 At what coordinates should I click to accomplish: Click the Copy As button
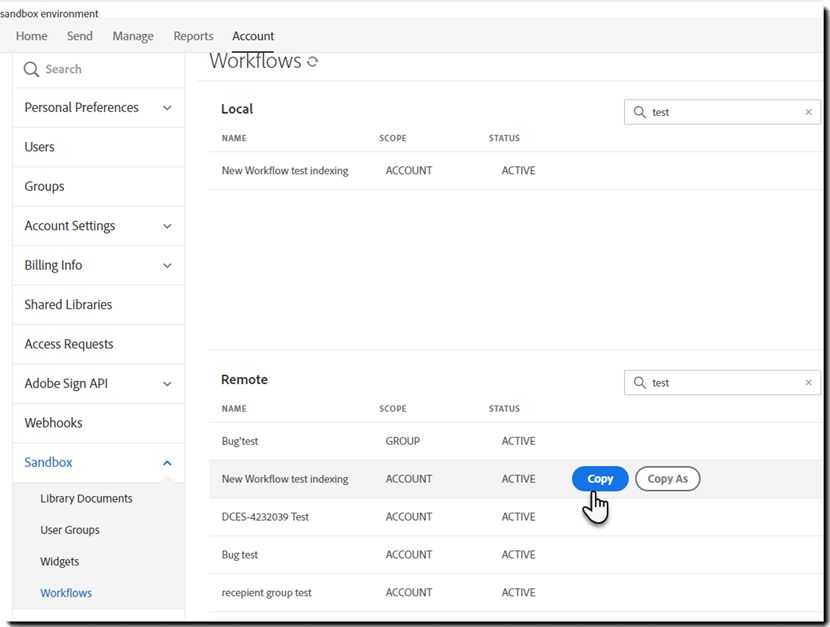pos(667,479)
